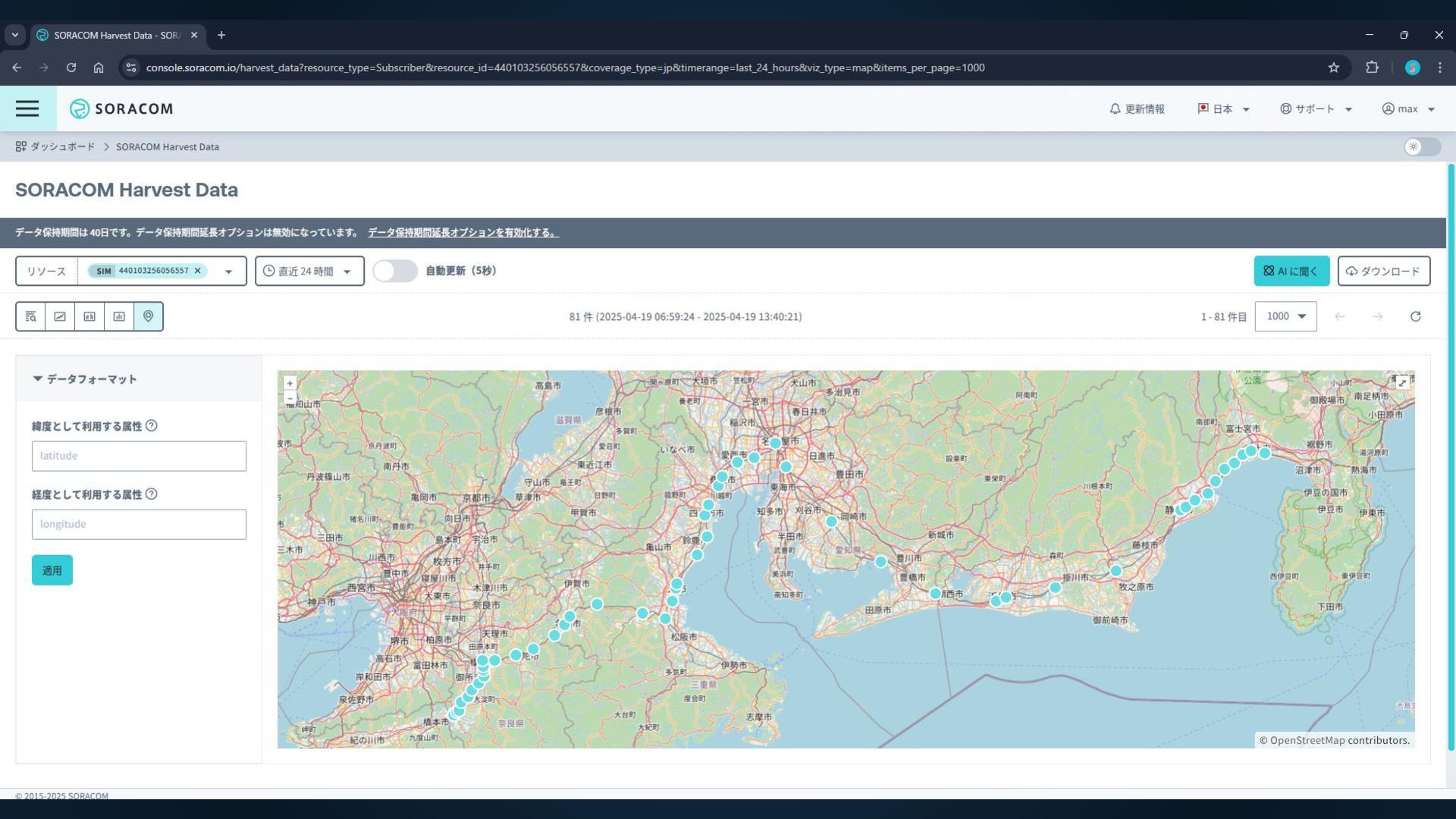Click the longitude input field

pyautogui.click(x=139, y=524)
